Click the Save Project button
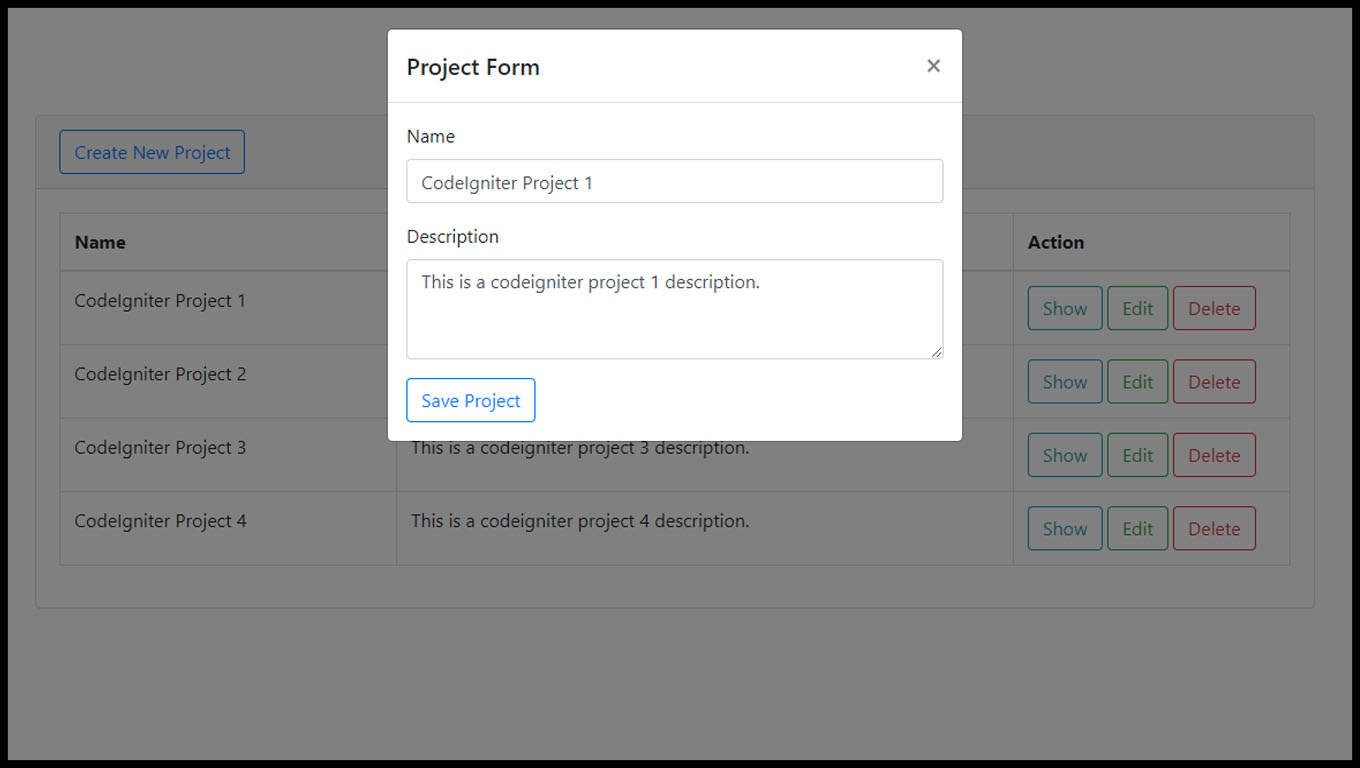This screenshot has width=1360, height=768. (x=471, y=400)
